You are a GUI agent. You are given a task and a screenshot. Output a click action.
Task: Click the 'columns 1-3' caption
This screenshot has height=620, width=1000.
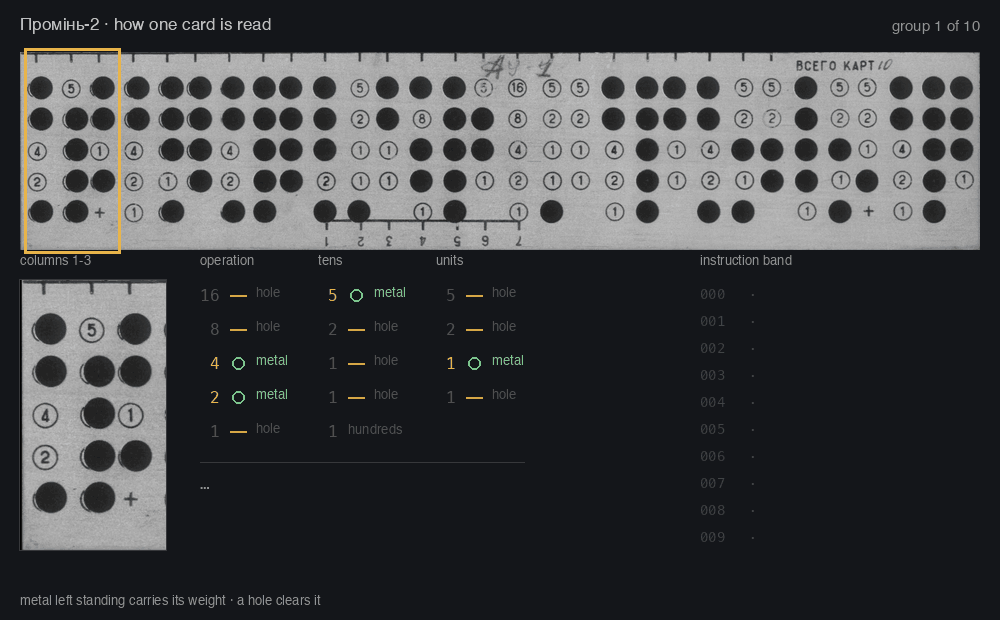(55, 260)
